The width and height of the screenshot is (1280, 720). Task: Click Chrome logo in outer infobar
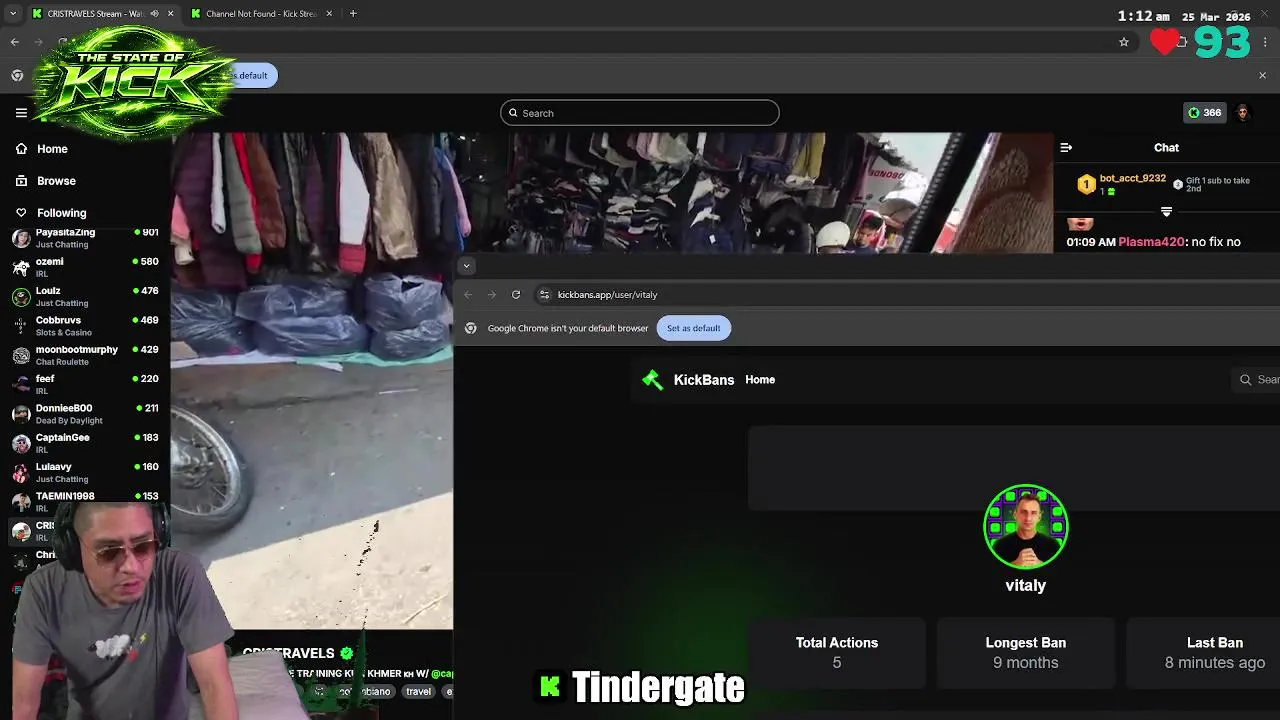17,75
